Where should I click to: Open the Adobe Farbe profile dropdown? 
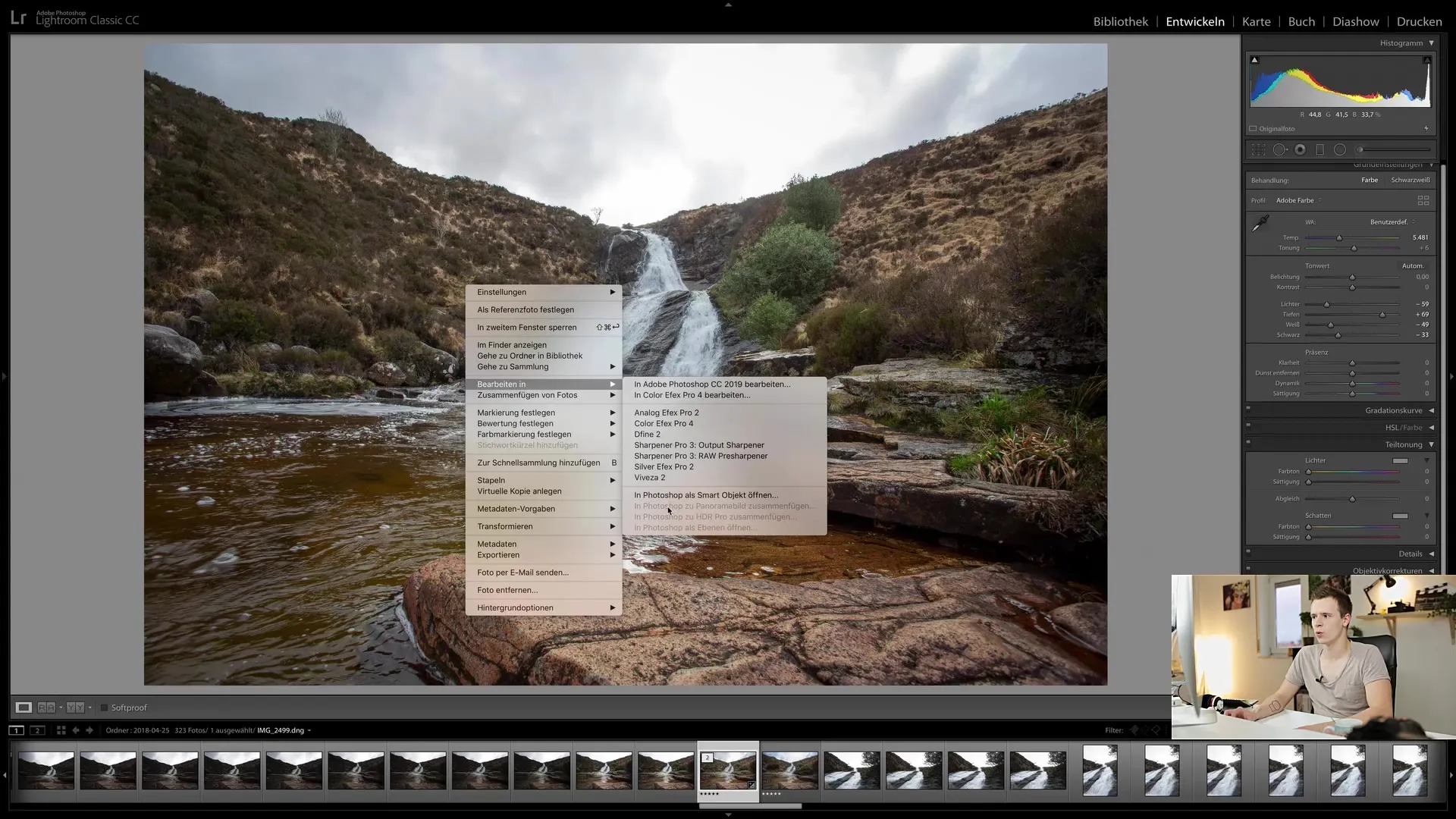1299,200
